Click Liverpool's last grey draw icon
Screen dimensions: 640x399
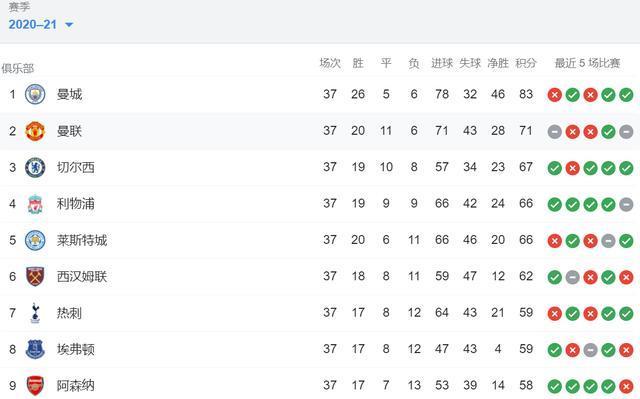[x=626, y=204]
